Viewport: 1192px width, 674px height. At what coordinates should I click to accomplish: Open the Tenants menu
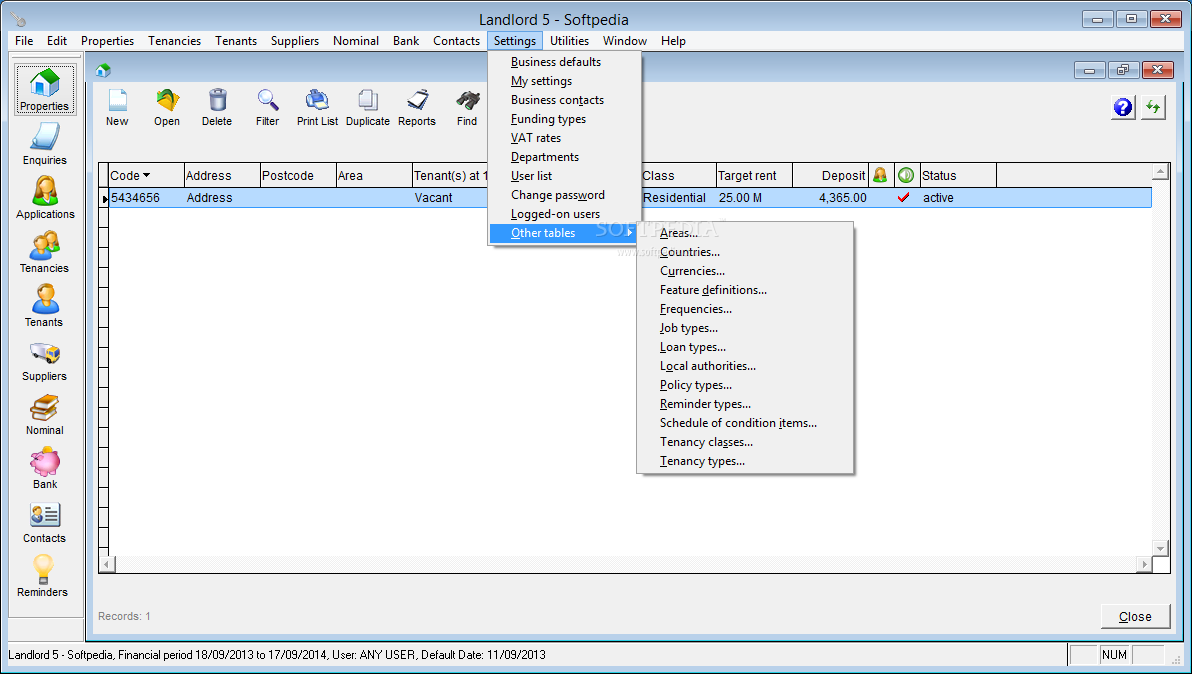(x=236, y=41)
